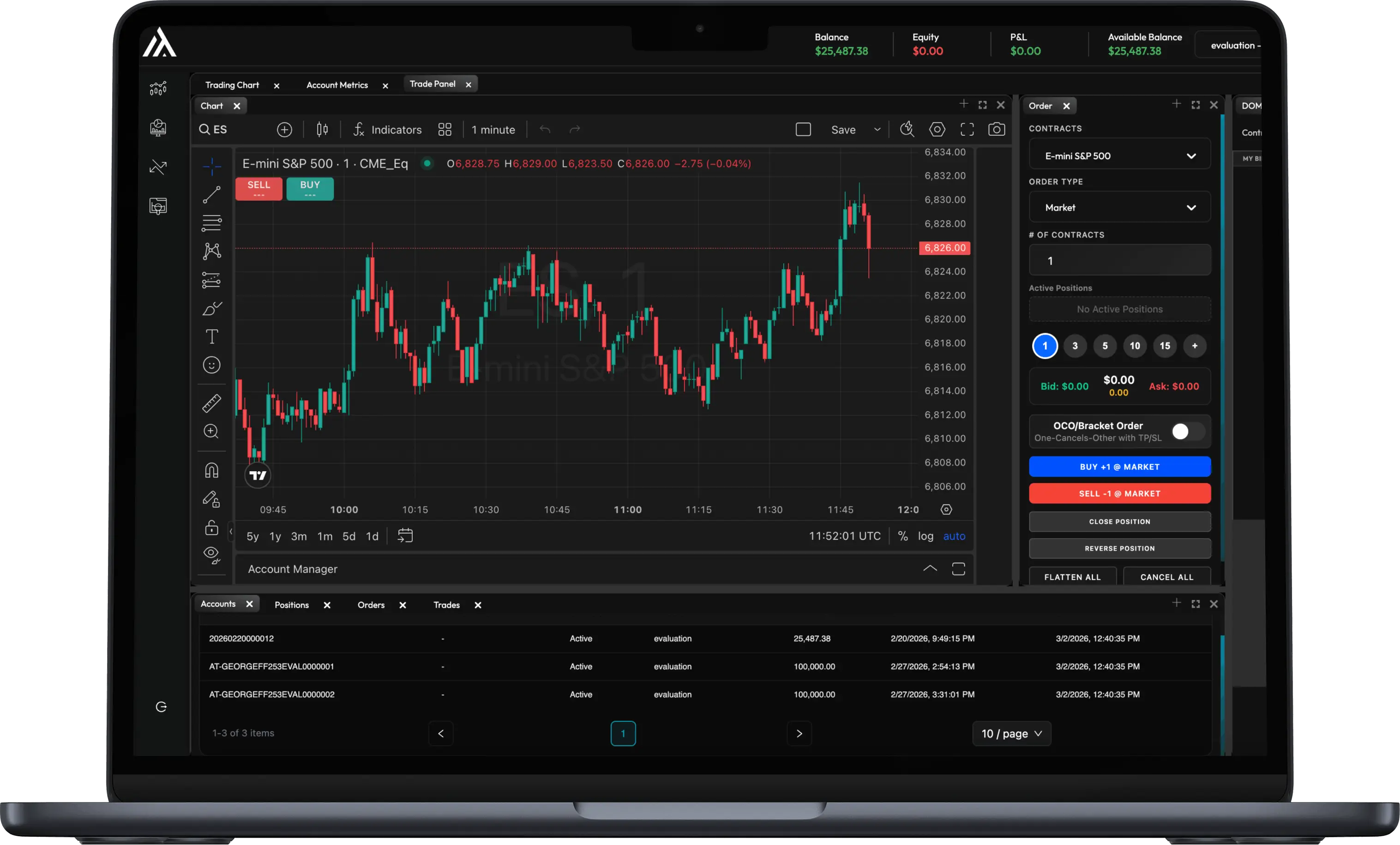
Task: Enter fullscreen mode for the chart
Action: [x=967, y=130]
